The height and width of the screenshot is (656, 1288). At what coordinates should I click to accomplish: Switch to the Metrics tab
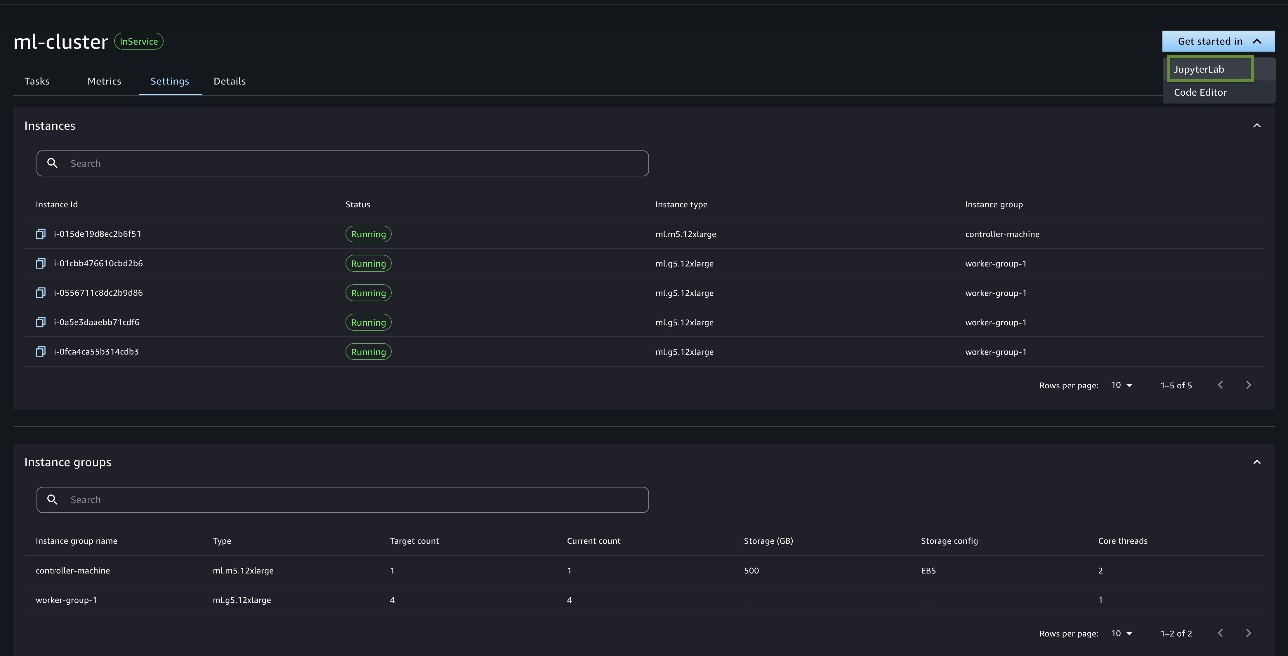[104, 81]
